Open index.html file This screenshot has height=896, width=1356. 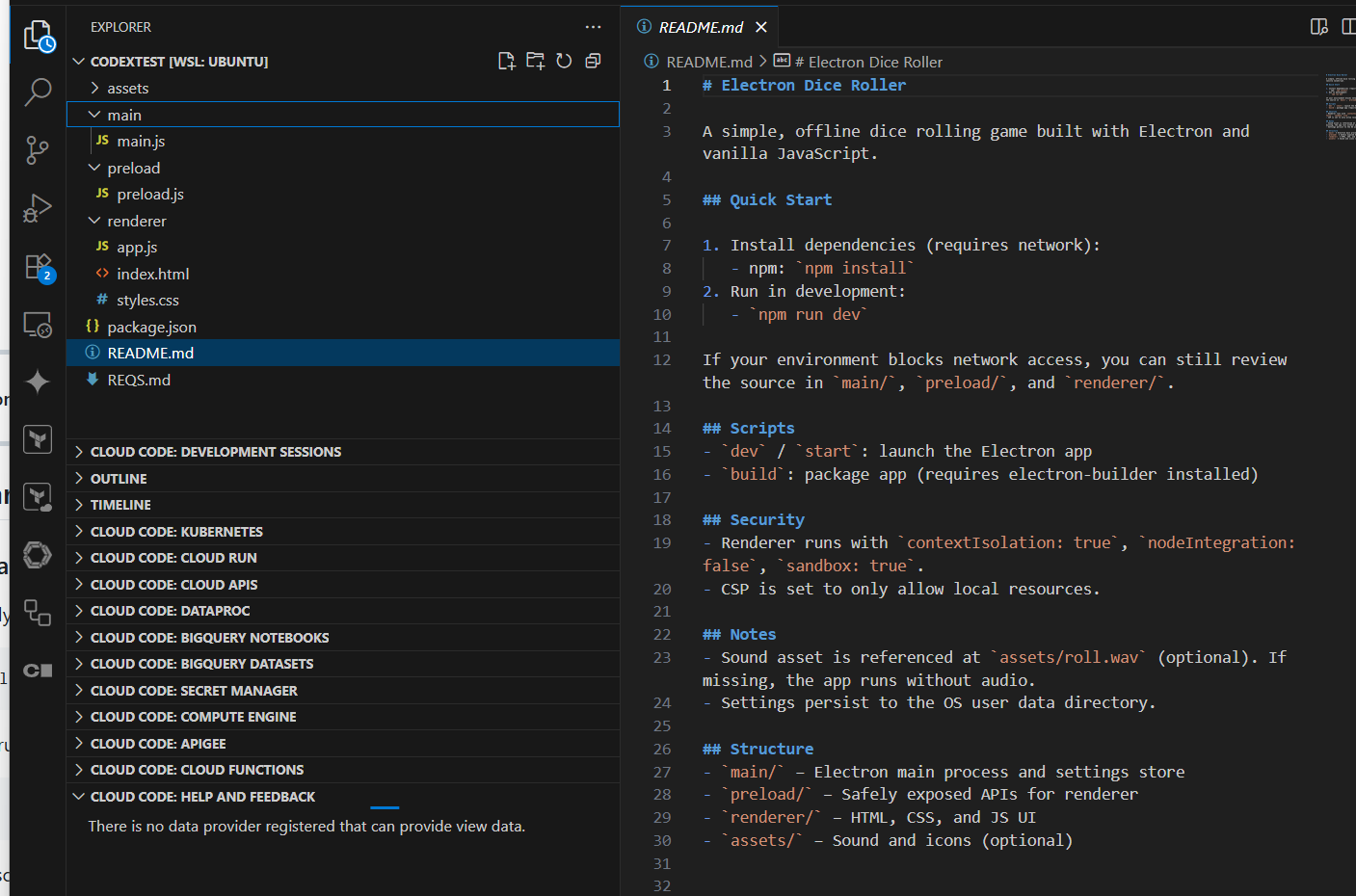pyautogui.click(x=343, y=274)
